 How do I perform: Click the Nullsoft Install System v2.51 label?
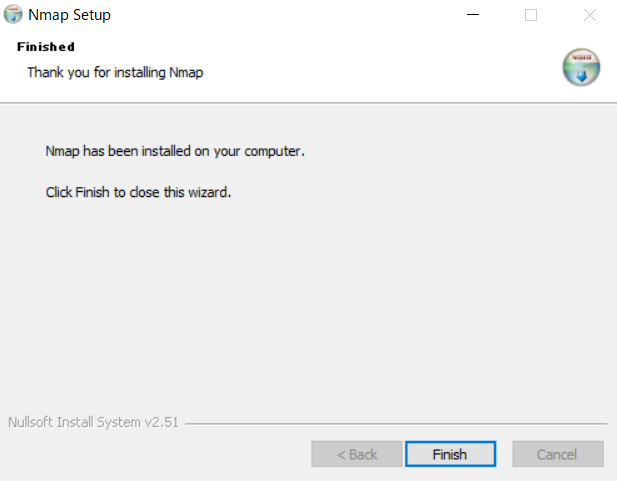point(93,422)
